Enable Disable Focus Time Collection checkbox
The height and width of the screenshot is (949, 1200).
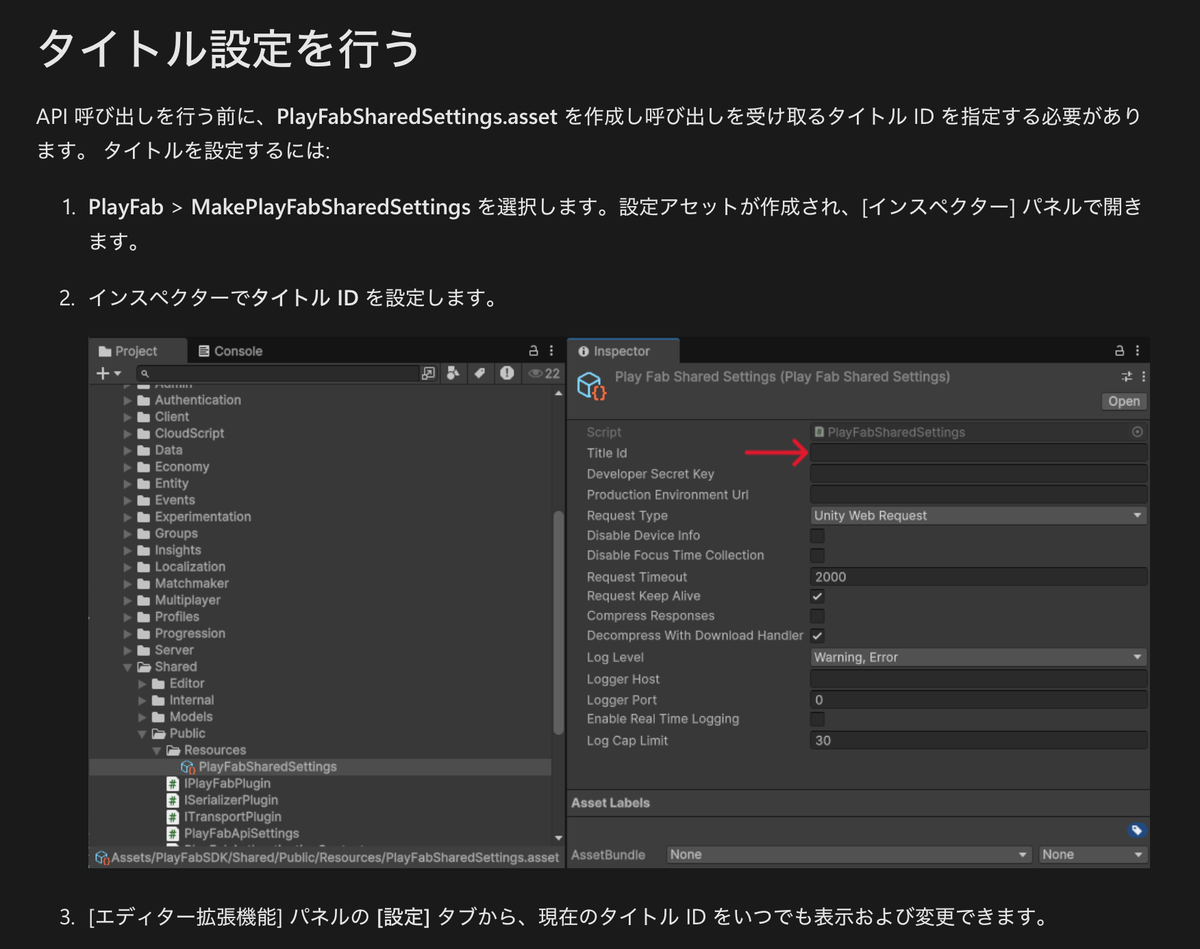(817, 555)
